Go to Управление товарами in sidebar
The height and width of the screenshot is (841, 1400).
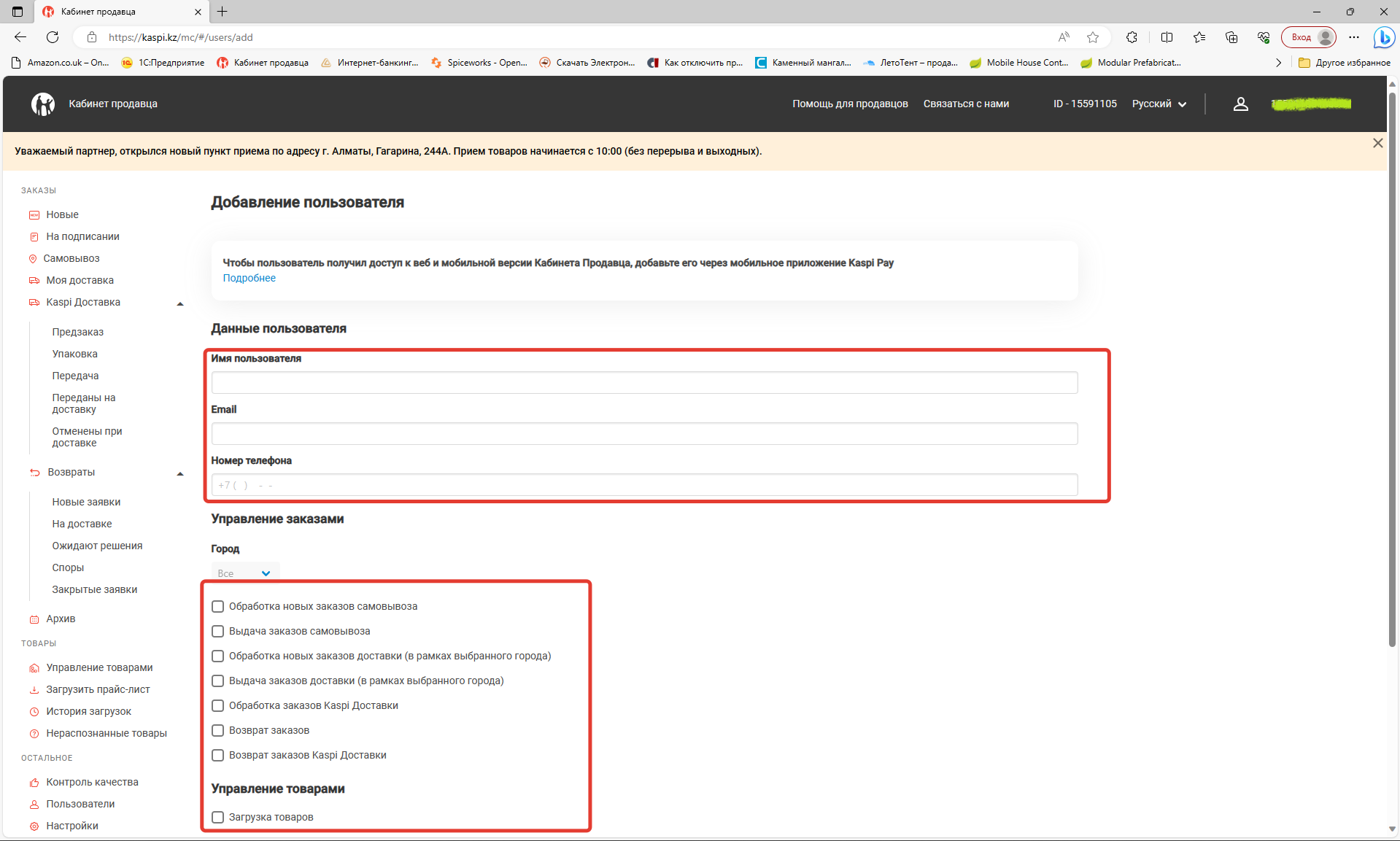click(x=99, y=667)
